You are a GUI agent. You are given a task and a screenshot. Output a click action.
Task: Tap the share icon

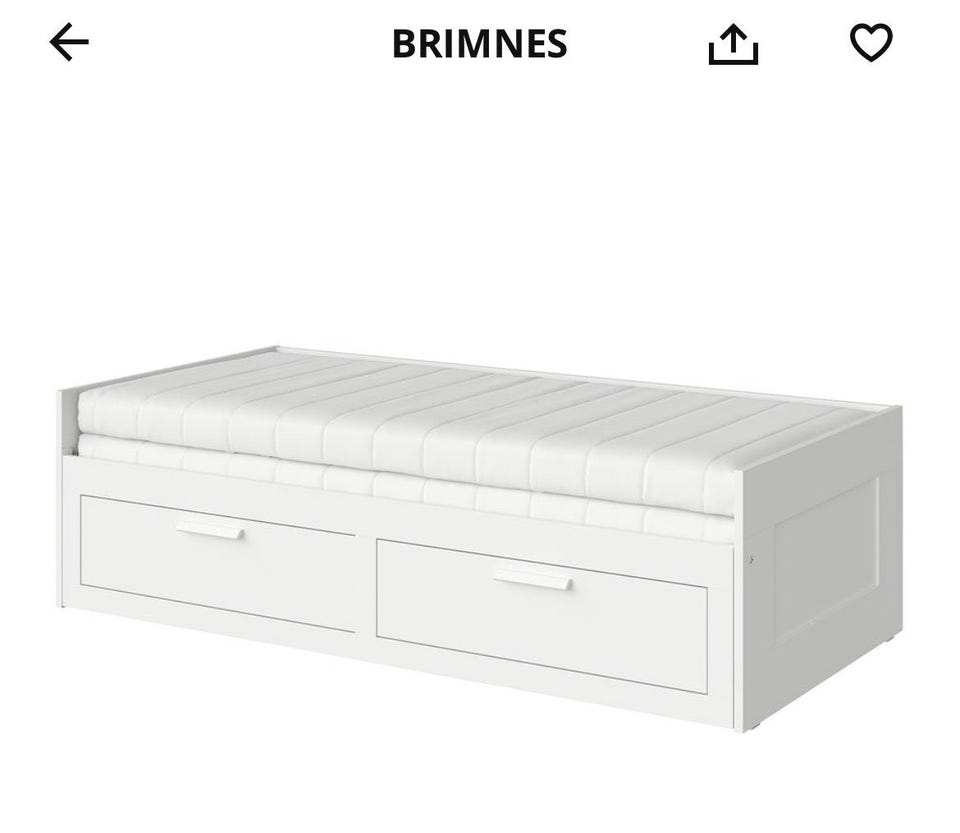click(733, 44)
